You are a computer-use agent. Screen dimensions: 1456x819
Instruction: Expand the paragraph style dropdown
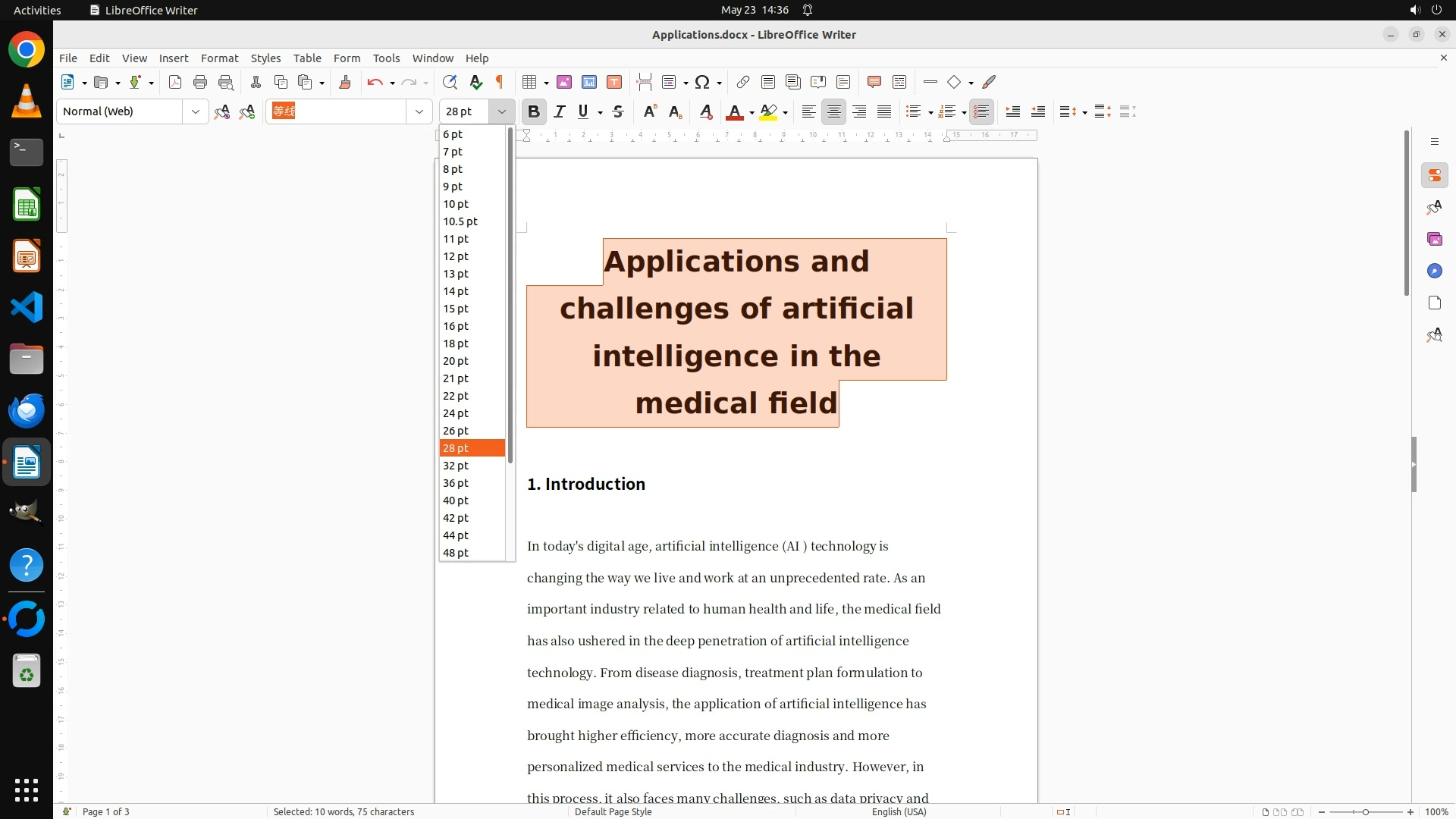pos(196,111)
